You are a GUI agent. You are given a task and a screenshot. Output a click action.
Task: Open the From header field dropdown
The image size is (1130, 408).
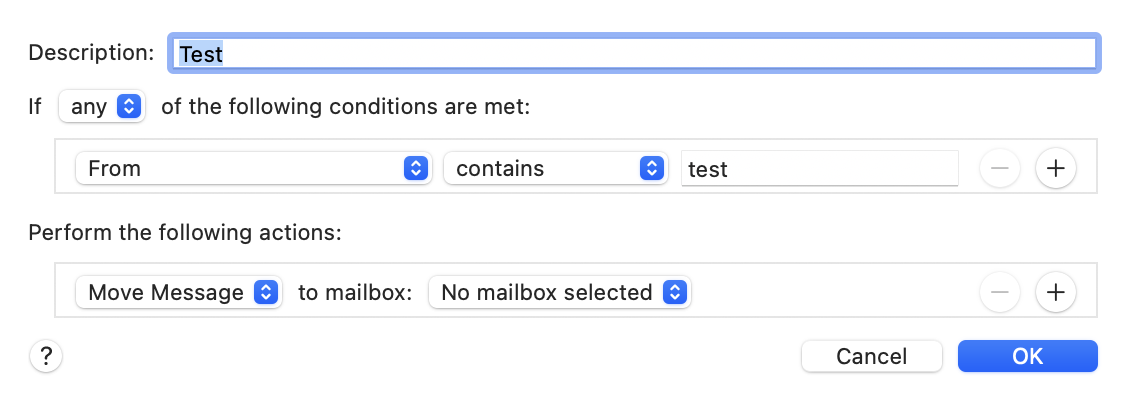253,169
